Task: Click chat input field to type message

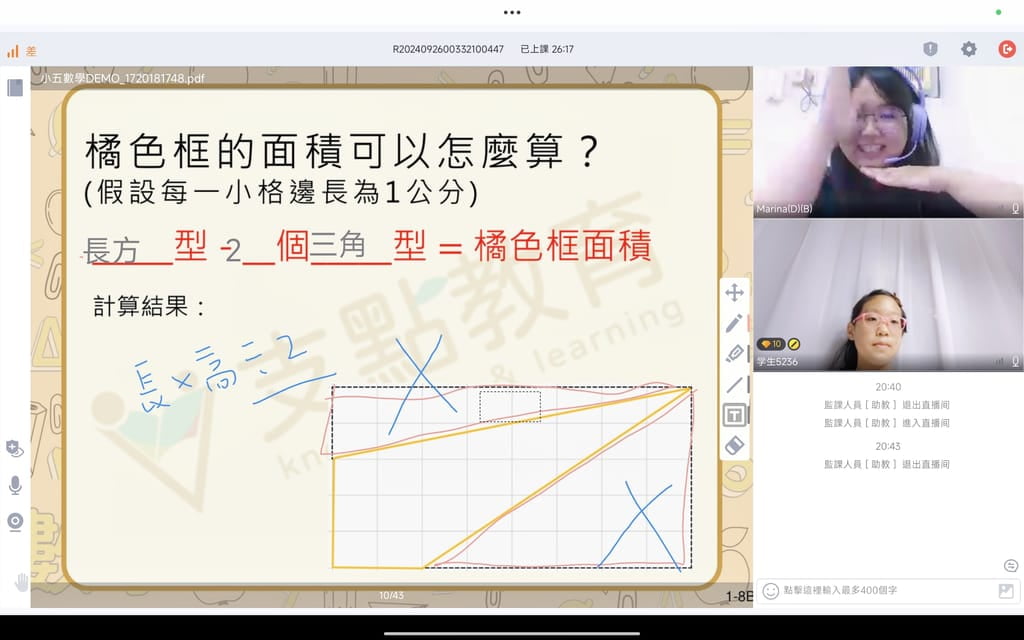Action: pos(888,591)
